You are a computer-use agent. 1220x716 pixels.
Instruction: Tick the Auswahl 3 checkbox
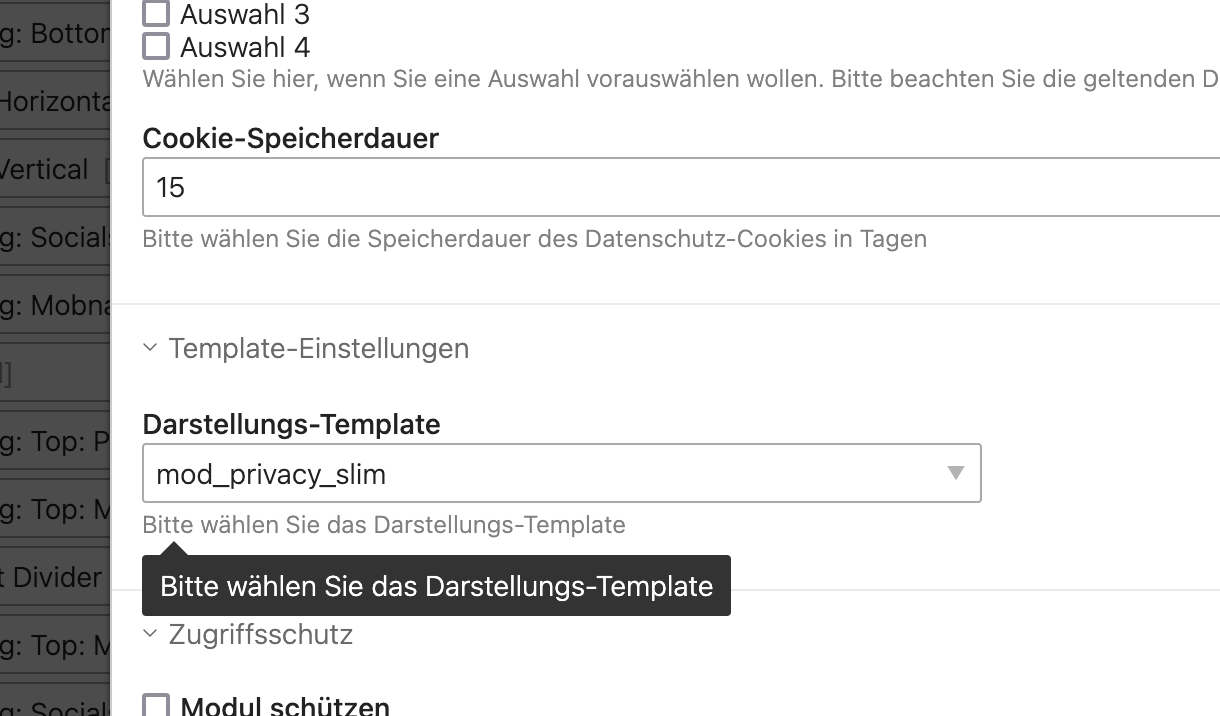point(156,14)
